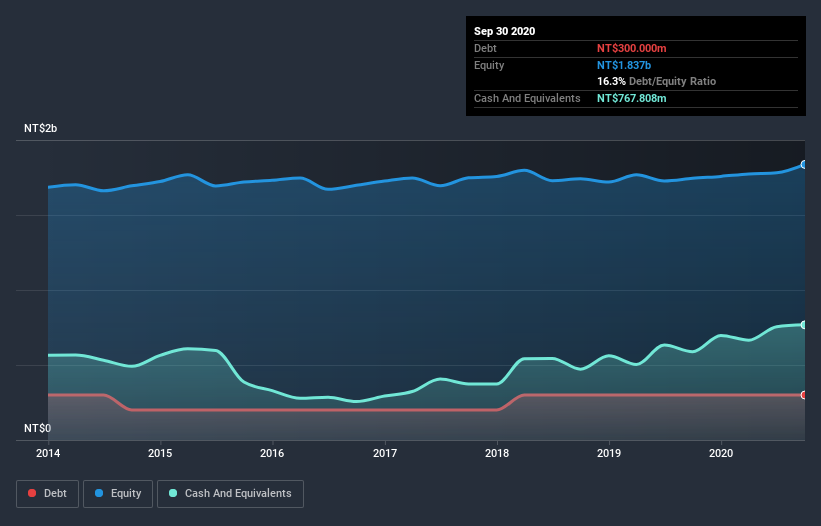Click the 2017 x-axis label
821x526 pixels.
click(385, 453)
